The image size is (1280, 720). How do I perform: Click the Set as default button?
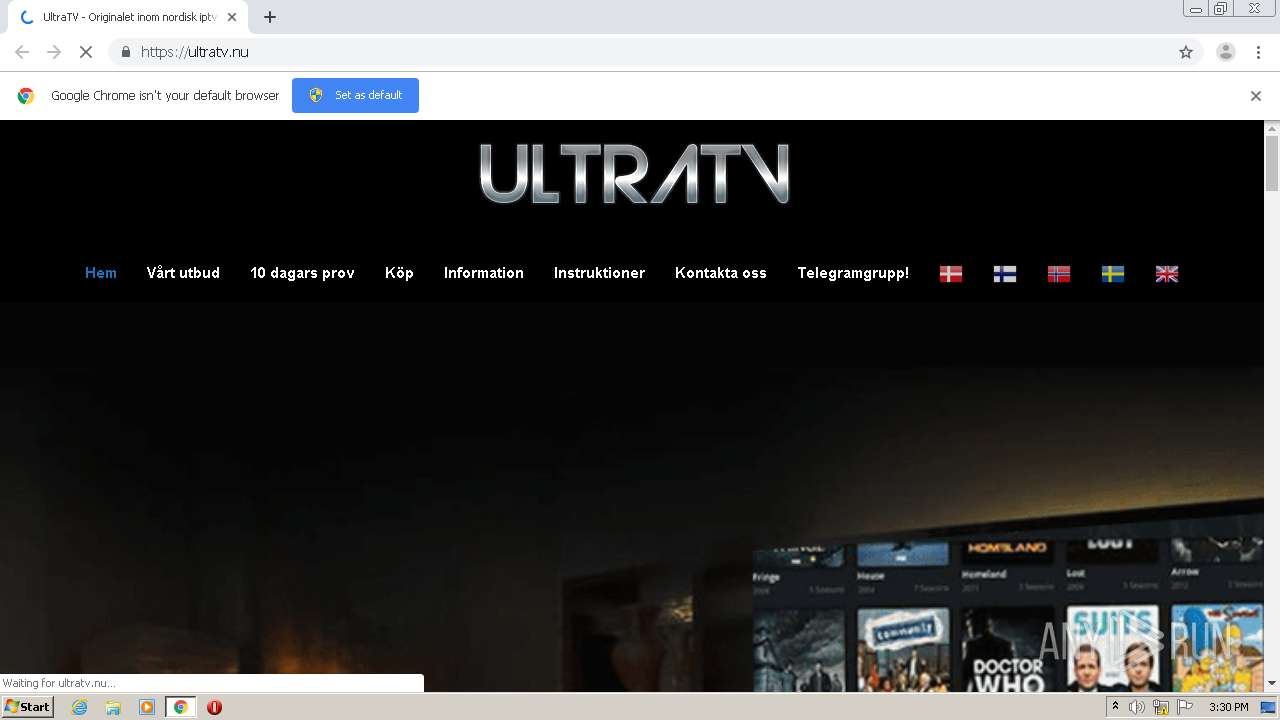(x=355, y=95)
